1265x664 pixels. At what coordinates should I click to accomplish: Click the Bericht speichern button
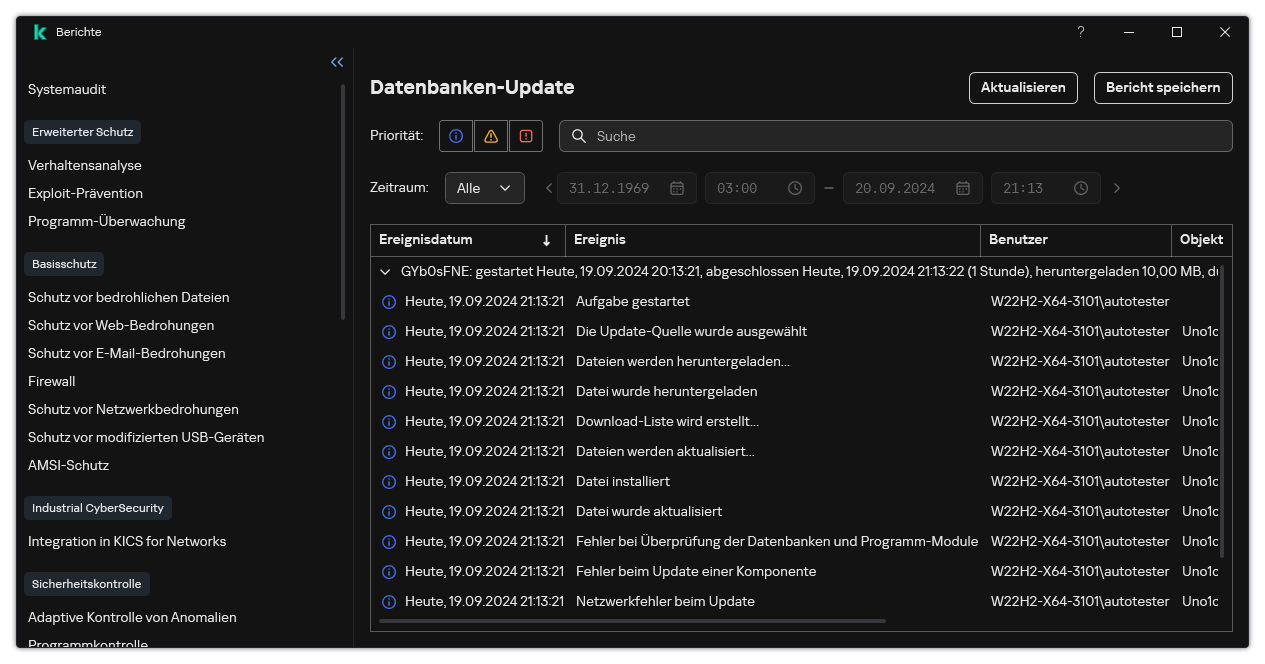coord(1162,88)
